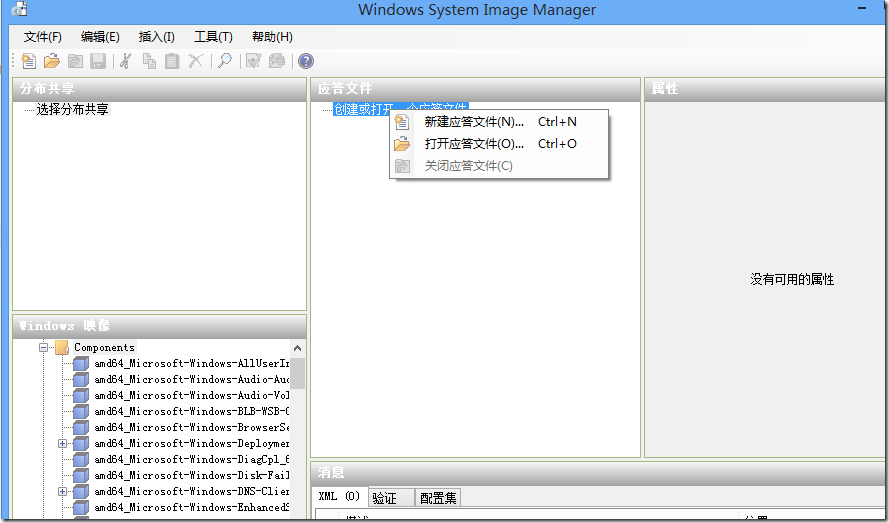Click the cube icon beside amd64_Microsoft-Windows-BLB-WSB
The image size is (889, 523).
point(81,411)
